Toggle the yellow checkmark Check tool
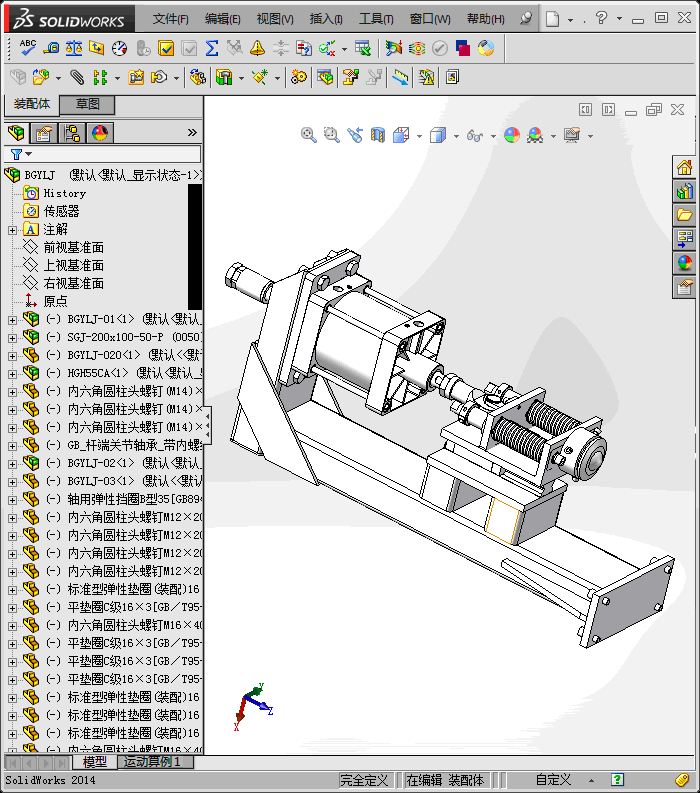Viewport: 700px width, 793px height. coord(166,48)
